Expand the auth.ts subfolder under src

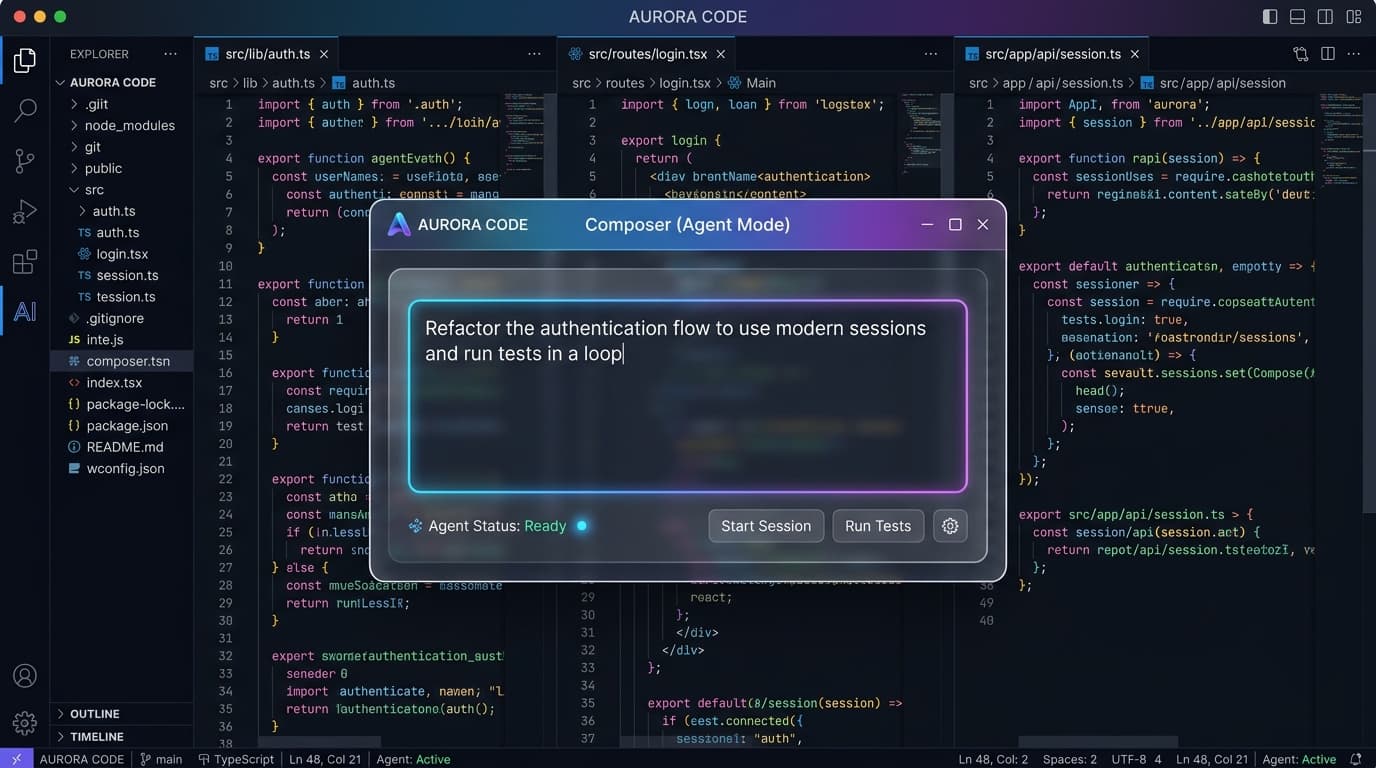82,211
